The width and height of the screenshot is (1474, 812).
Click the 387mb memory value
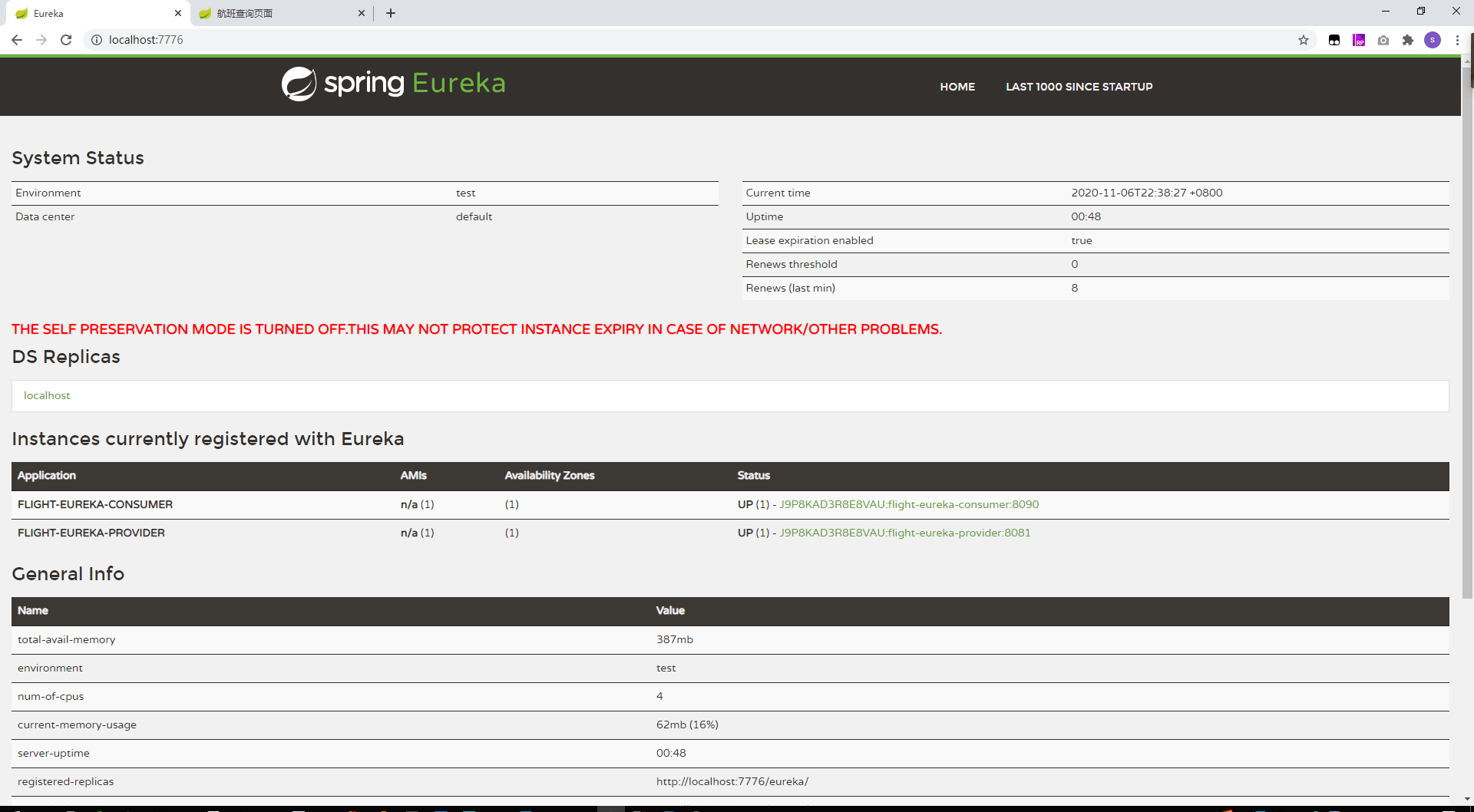coord(675,639)
